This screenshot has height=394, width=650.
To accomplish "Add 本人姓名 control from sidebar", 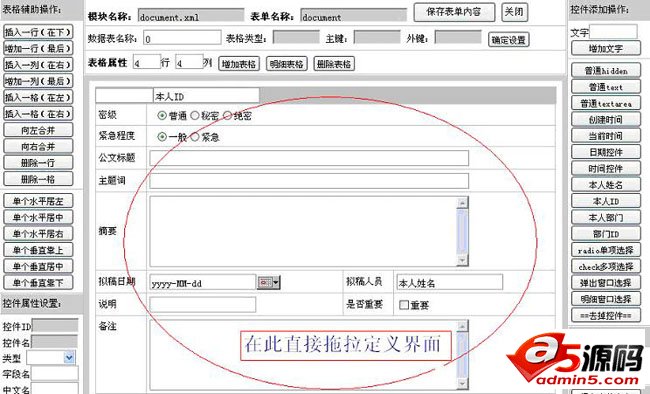I will click(606, 185).
